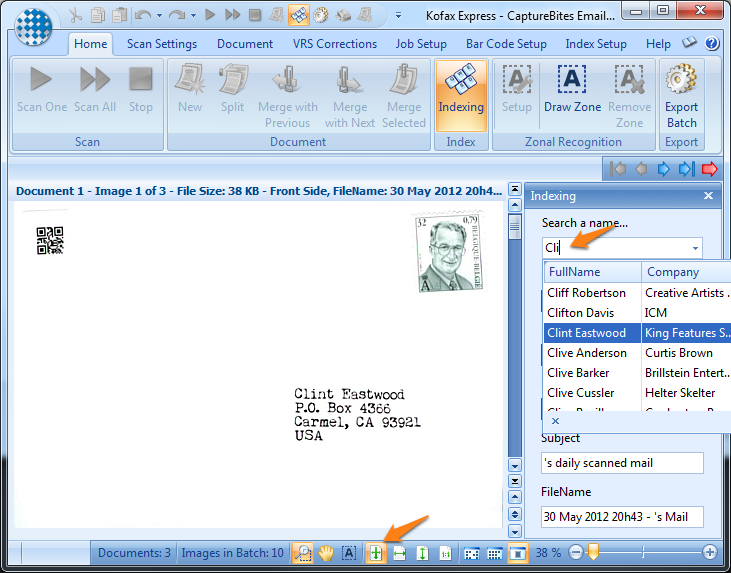
Task: Click the Company column header
Action: (x=686, y=272)
